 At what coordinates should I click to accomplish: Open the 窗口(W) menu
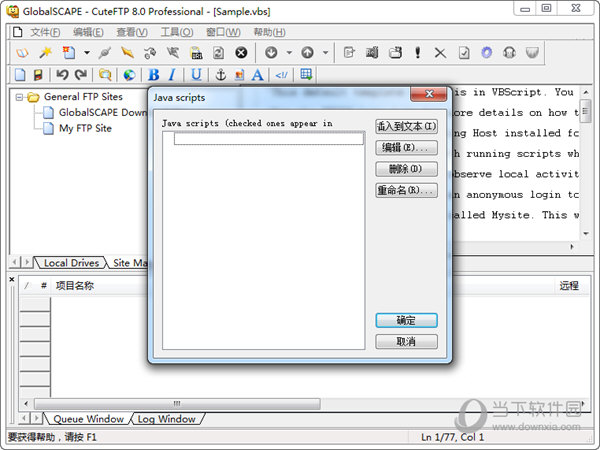pos(223,32)
